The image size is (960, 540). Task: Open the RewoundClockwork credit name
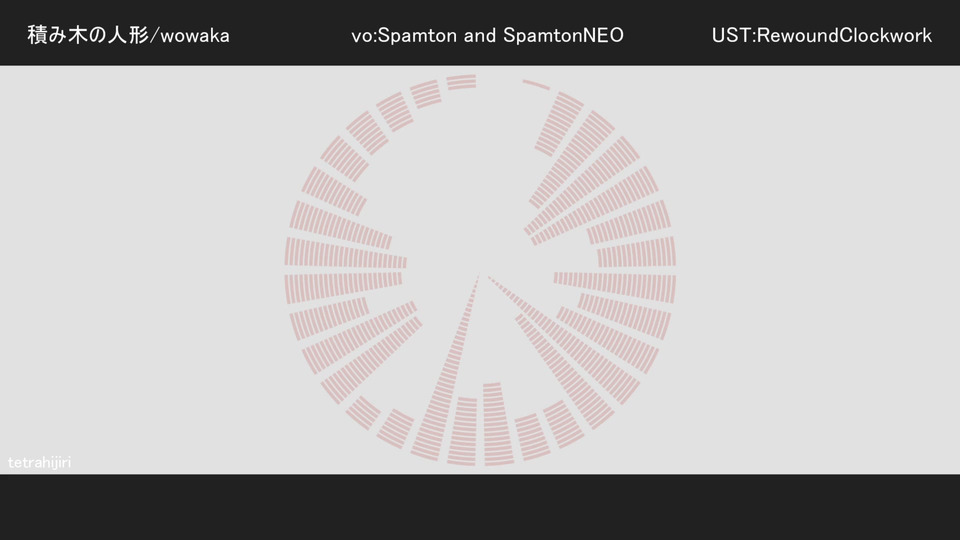tap(844, 36)
